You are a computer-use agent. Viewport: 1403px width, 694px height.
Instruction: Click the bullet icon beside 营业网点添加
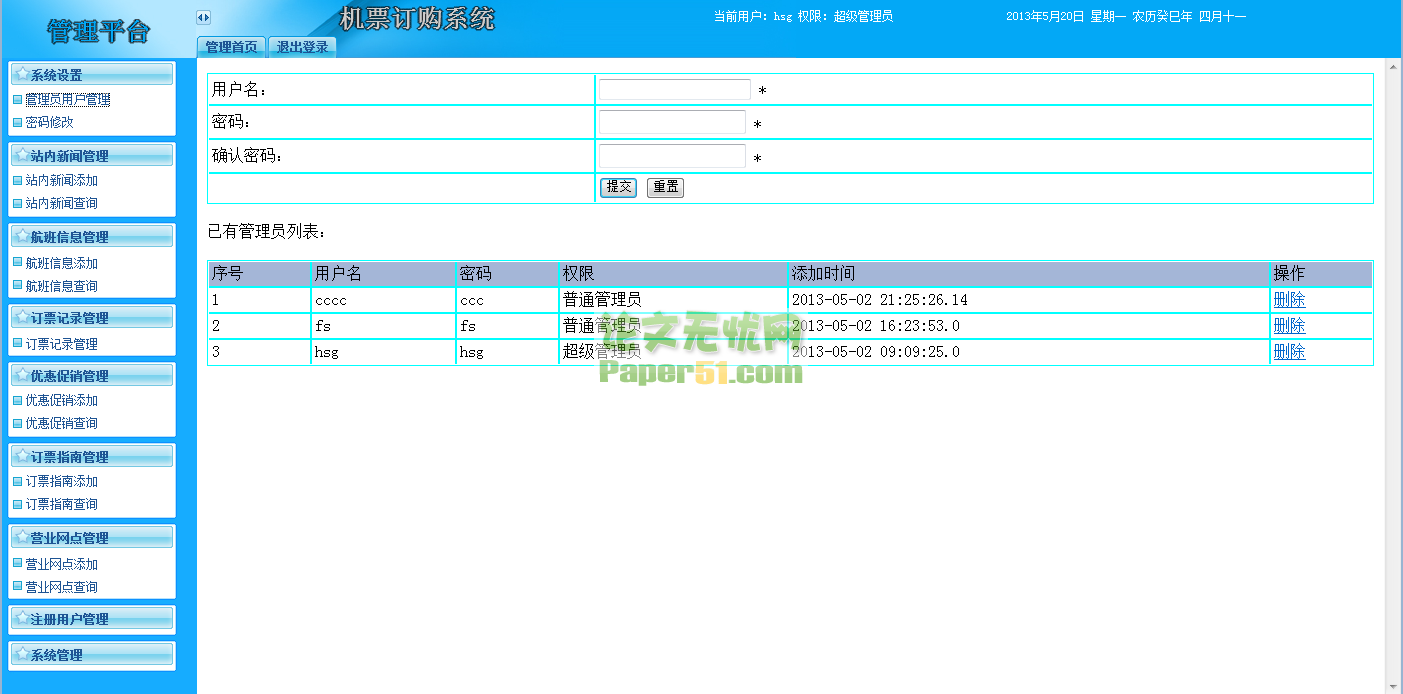click(x=17, y=564)
